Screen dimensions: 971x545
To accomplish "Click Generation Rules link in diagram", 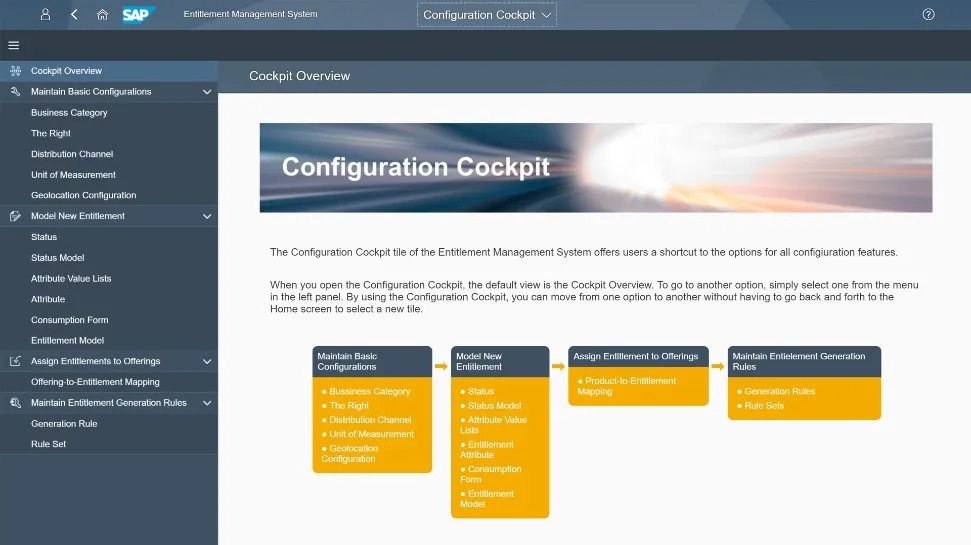I will [x=780, y=391].
